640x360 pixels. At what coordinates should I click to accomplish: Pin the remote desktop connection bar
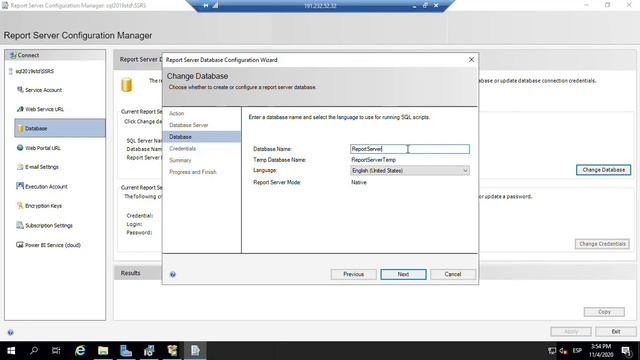206,5
